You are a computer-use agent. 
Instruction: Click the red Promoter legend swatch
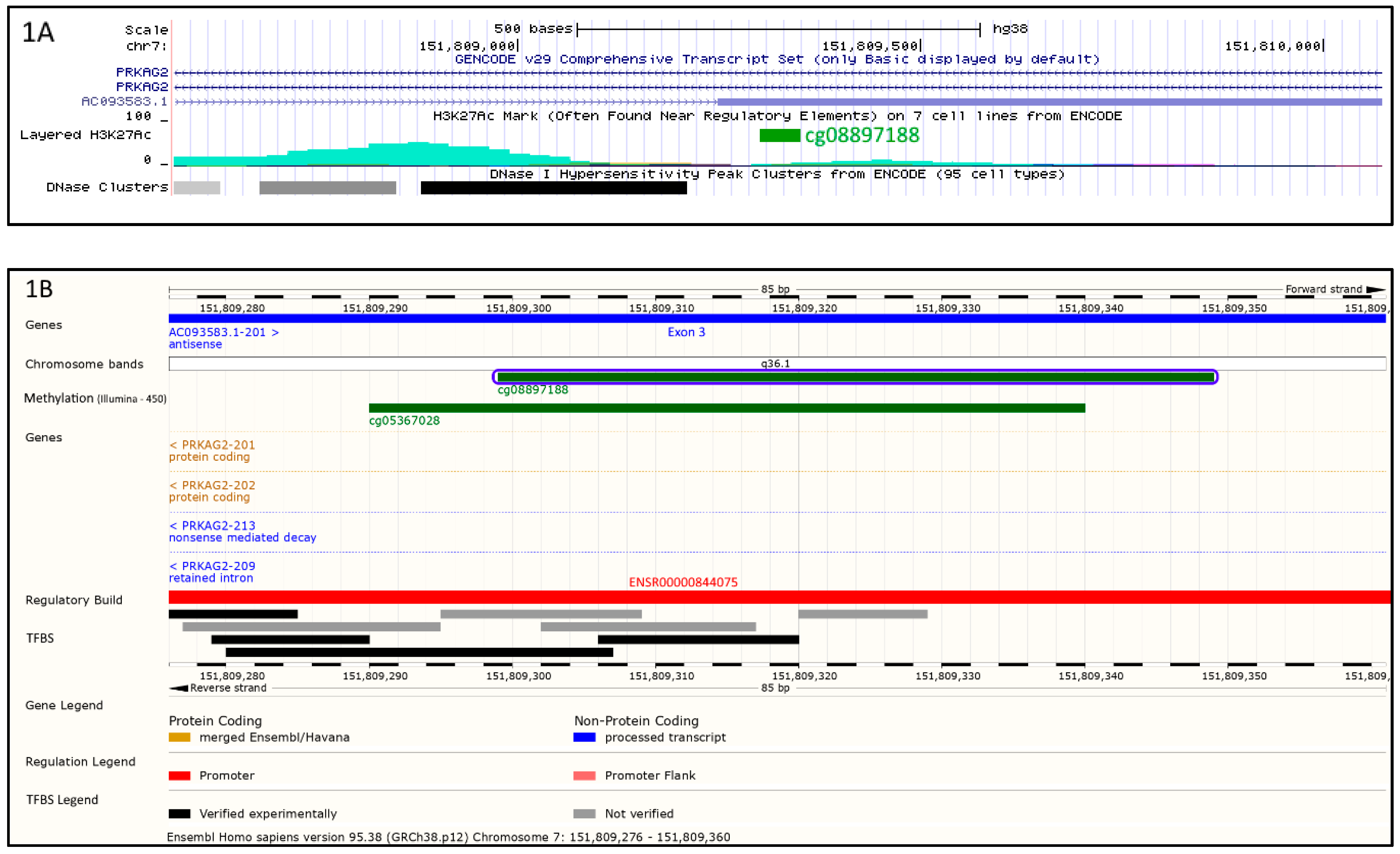click(180, 776)
